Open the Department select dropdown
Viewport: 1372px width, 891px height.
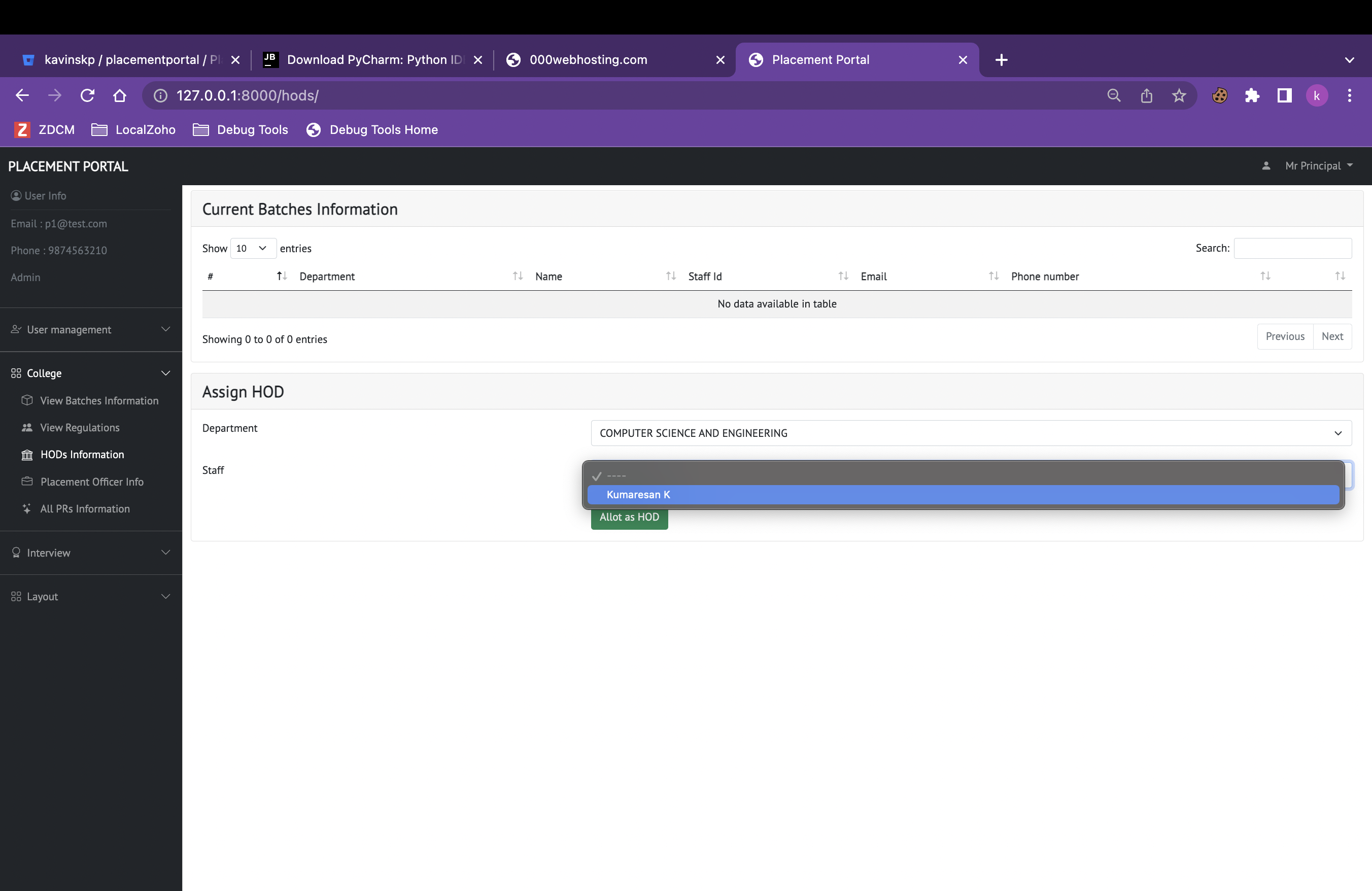tap(971, 433)
